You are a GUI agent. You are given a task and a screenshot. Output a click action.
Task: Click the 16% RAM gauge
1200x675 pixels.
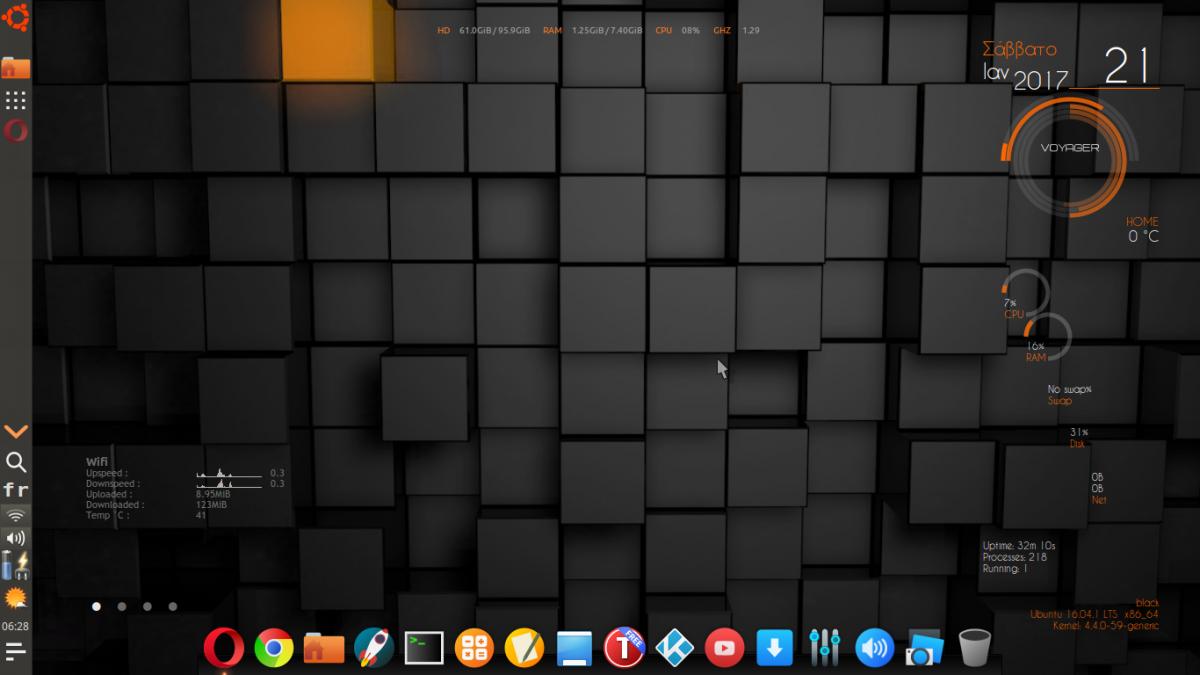[x=1047, y=337]
